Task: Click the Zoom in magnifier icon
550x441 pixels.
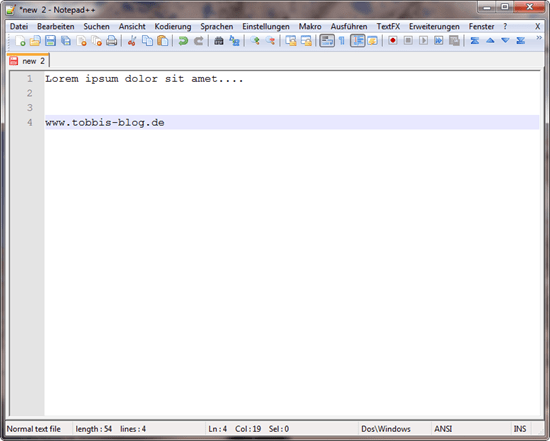Action: point(255,41)
